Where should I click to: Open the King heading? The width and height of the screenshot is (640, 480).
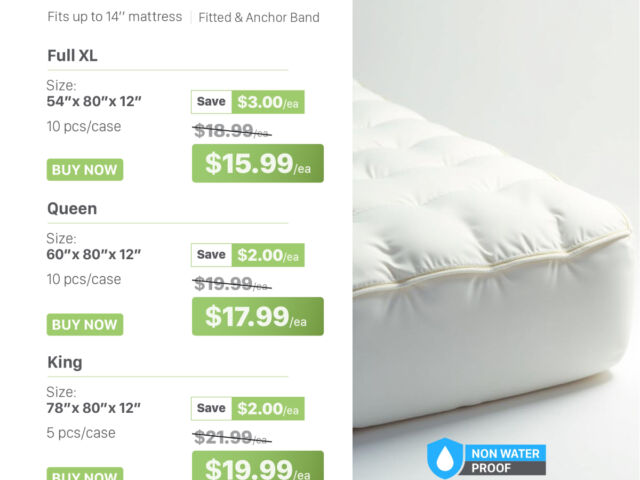pos(65,362)
